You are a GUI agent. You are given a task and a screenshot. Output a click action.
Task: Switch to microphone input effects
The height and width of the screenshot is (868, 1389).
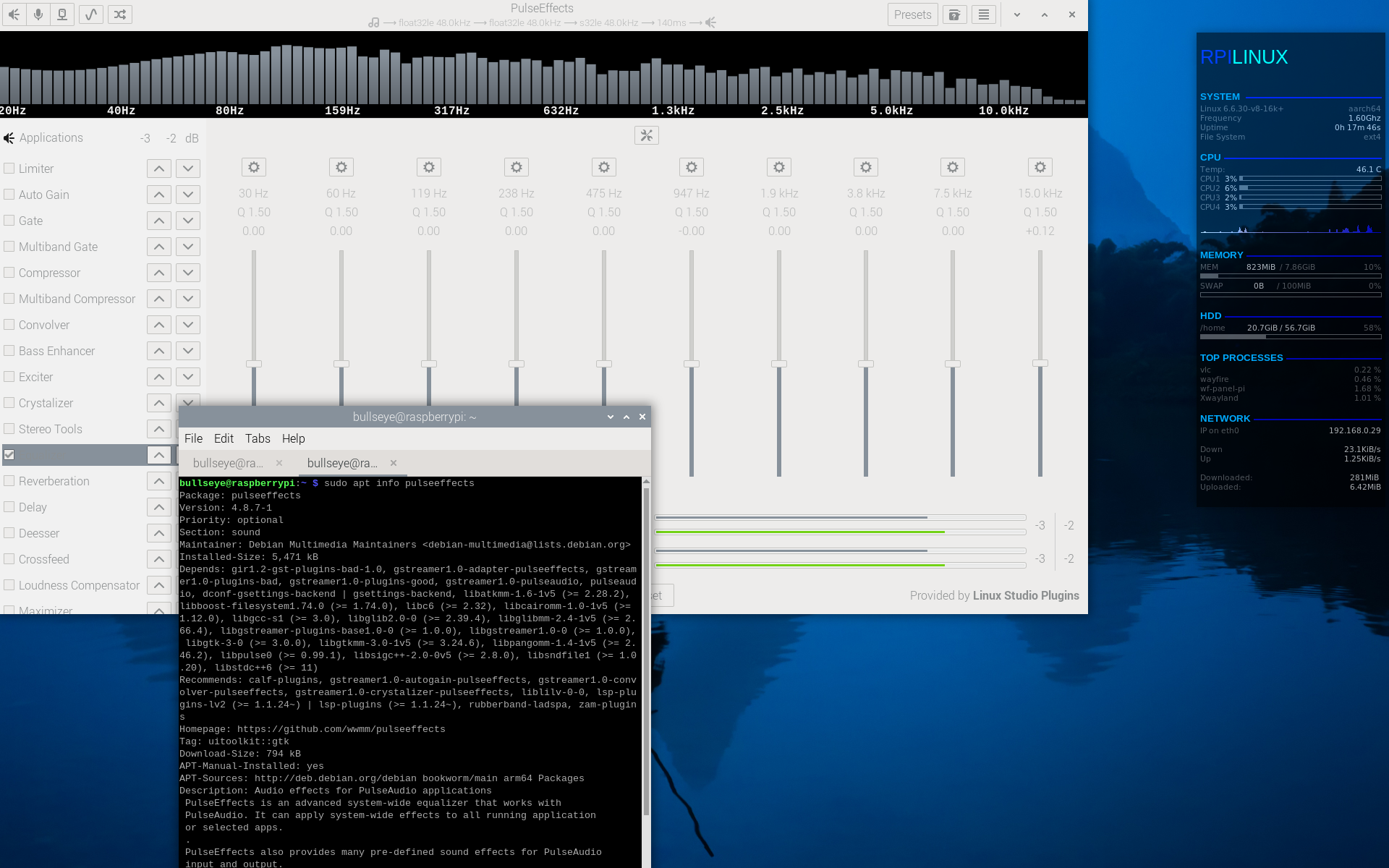coord(38,14)
